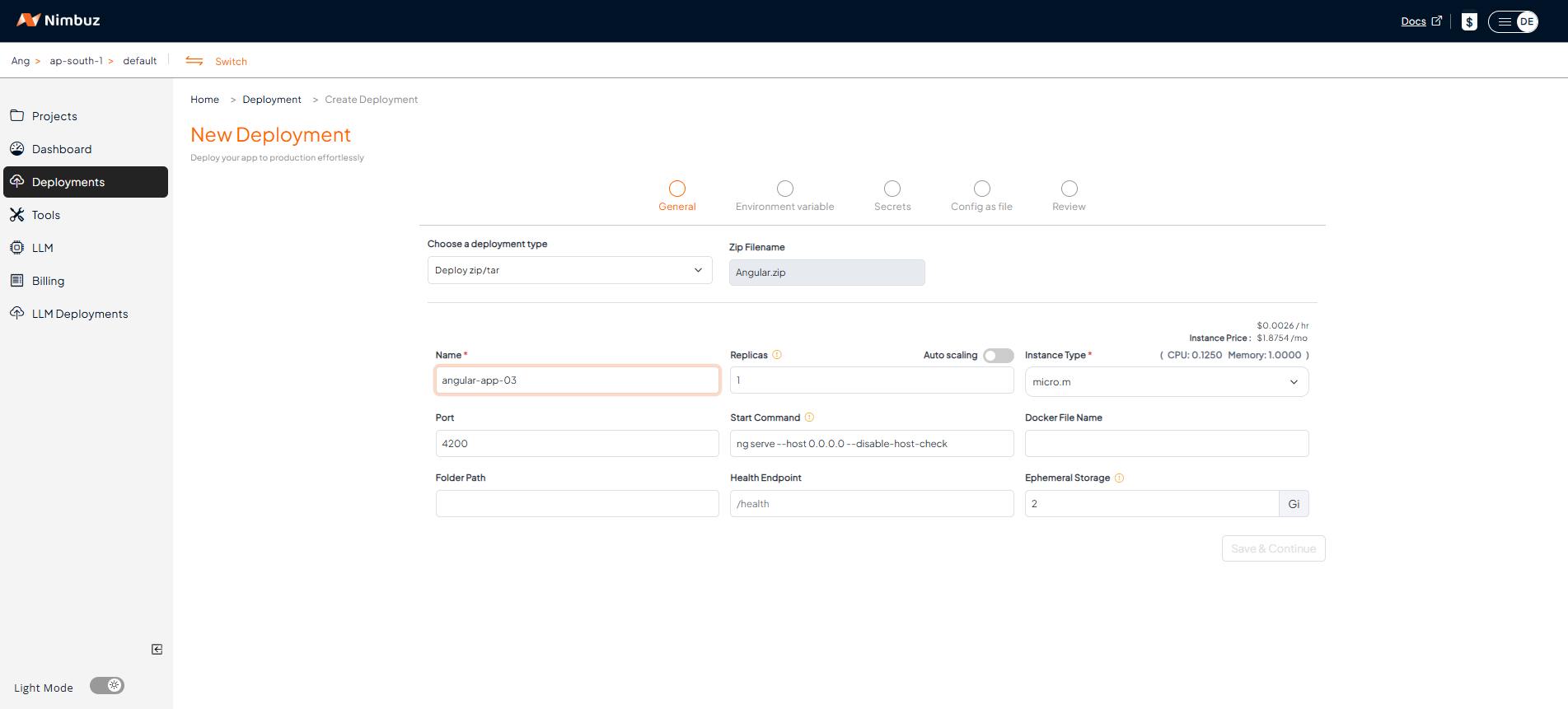
Task: Go to Dashboard in the sidebar
Action: [x=62, y=149]
